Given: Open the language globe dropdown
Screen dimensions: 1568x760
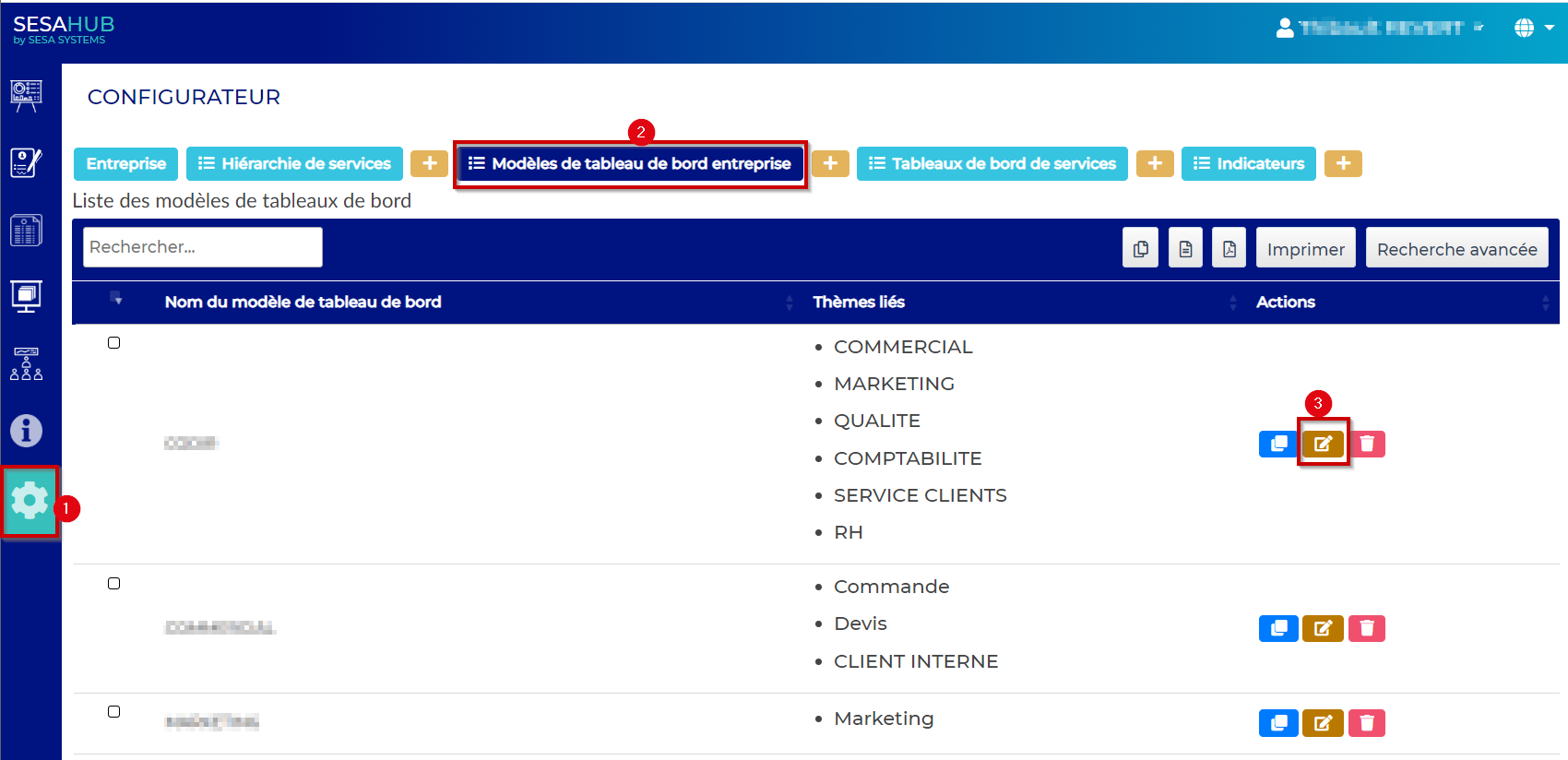Looking at the screenshot, I should point(1533,28).
